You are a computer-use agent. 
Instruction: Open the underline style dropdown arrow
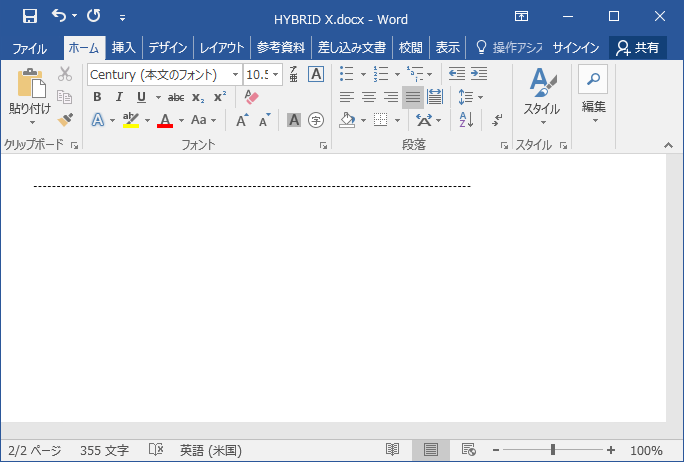point(158,97)
